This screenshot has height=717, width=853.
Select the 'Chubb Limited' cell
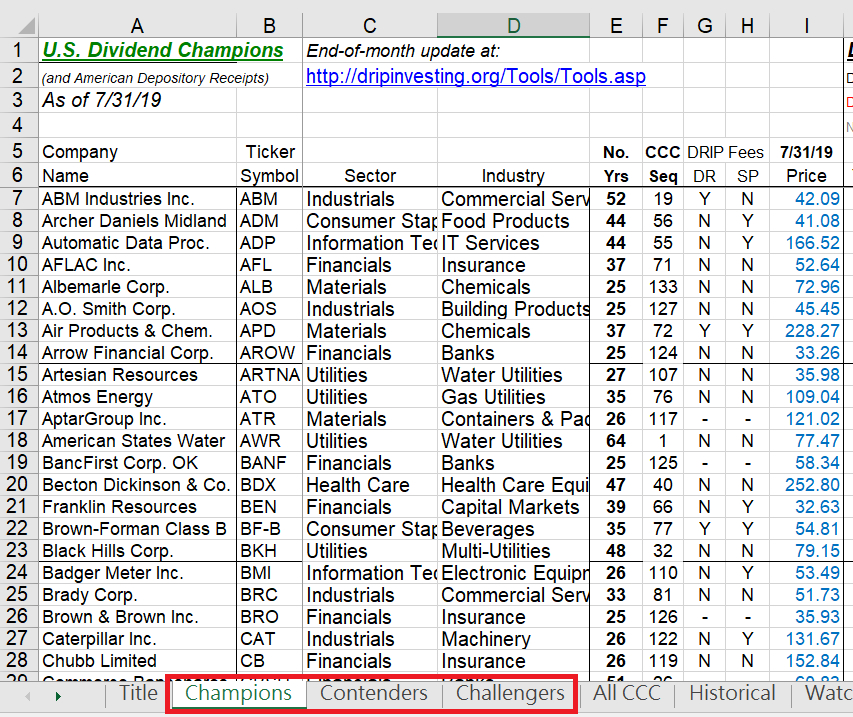tap(138, 661)
